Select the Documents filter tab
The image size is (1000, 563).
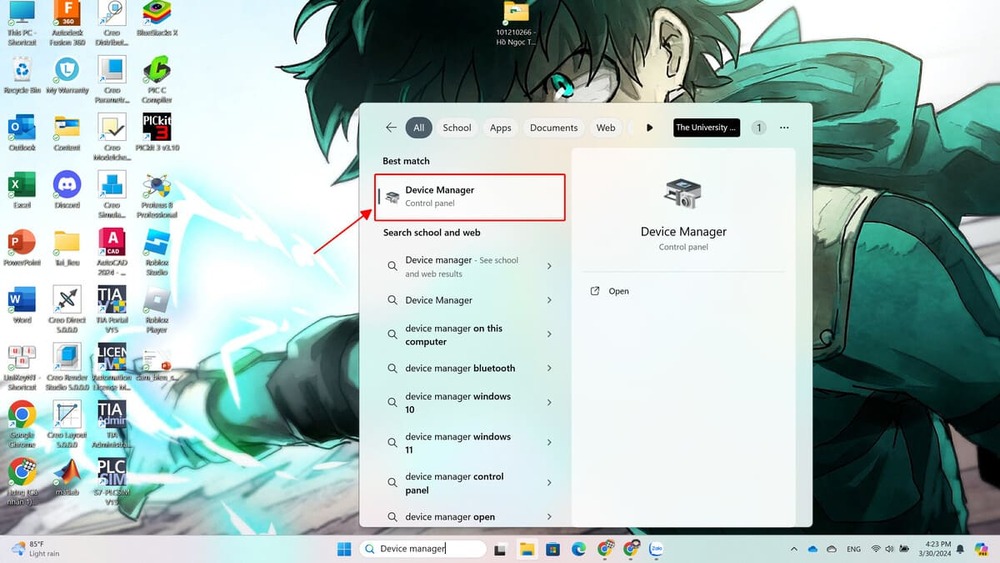pyautogui.click(x=554, y=128)
